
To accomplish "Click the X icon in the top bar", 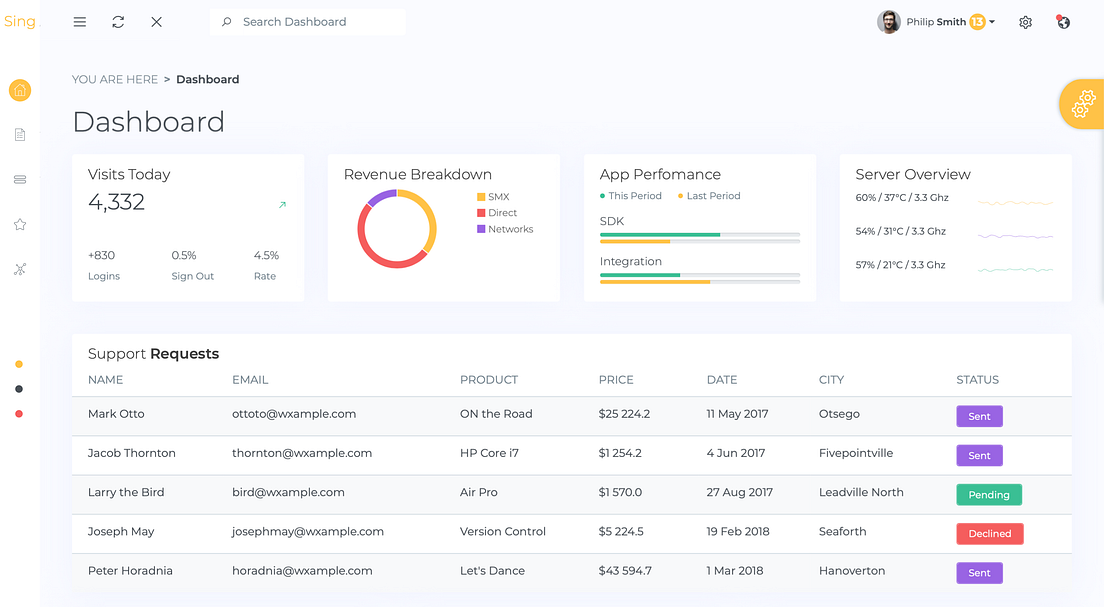I will pyautogui.click(x=156, y=21).
